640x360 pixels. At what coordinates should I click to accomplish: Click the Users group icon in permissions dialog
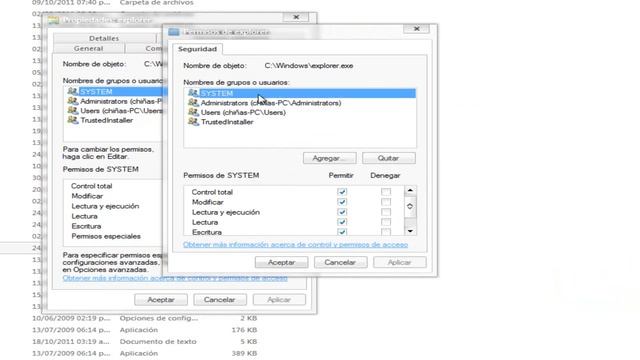click(193, 112)
